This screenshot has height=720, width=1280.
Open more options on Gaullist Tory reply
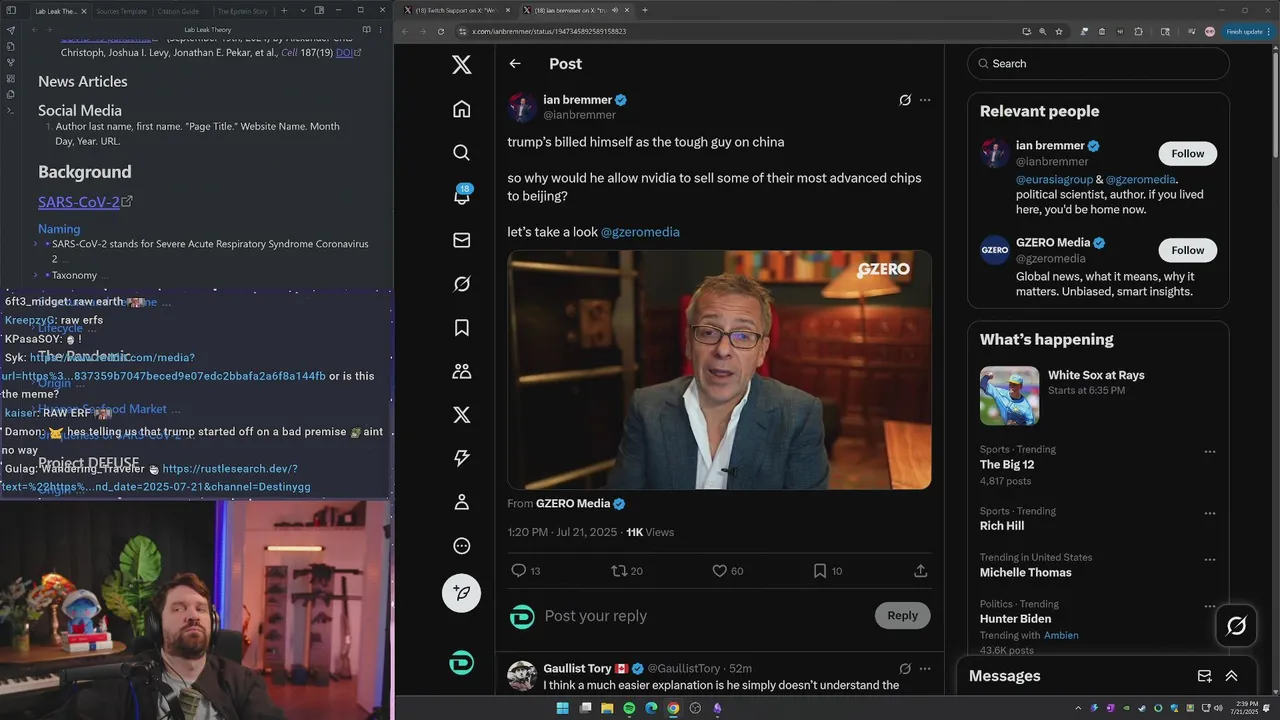coord(925,669)
